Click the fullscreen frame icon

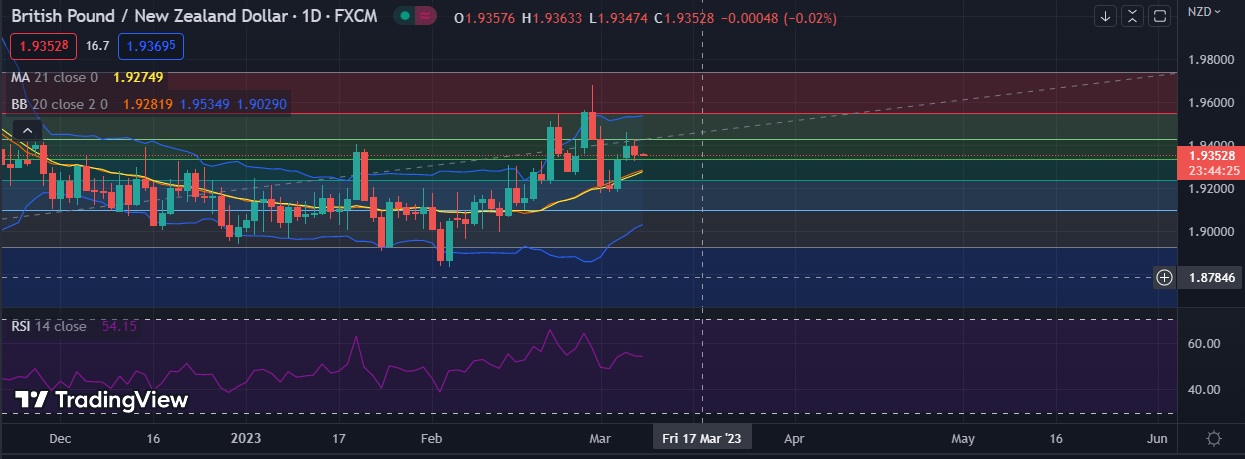(x=1160, y=16)
